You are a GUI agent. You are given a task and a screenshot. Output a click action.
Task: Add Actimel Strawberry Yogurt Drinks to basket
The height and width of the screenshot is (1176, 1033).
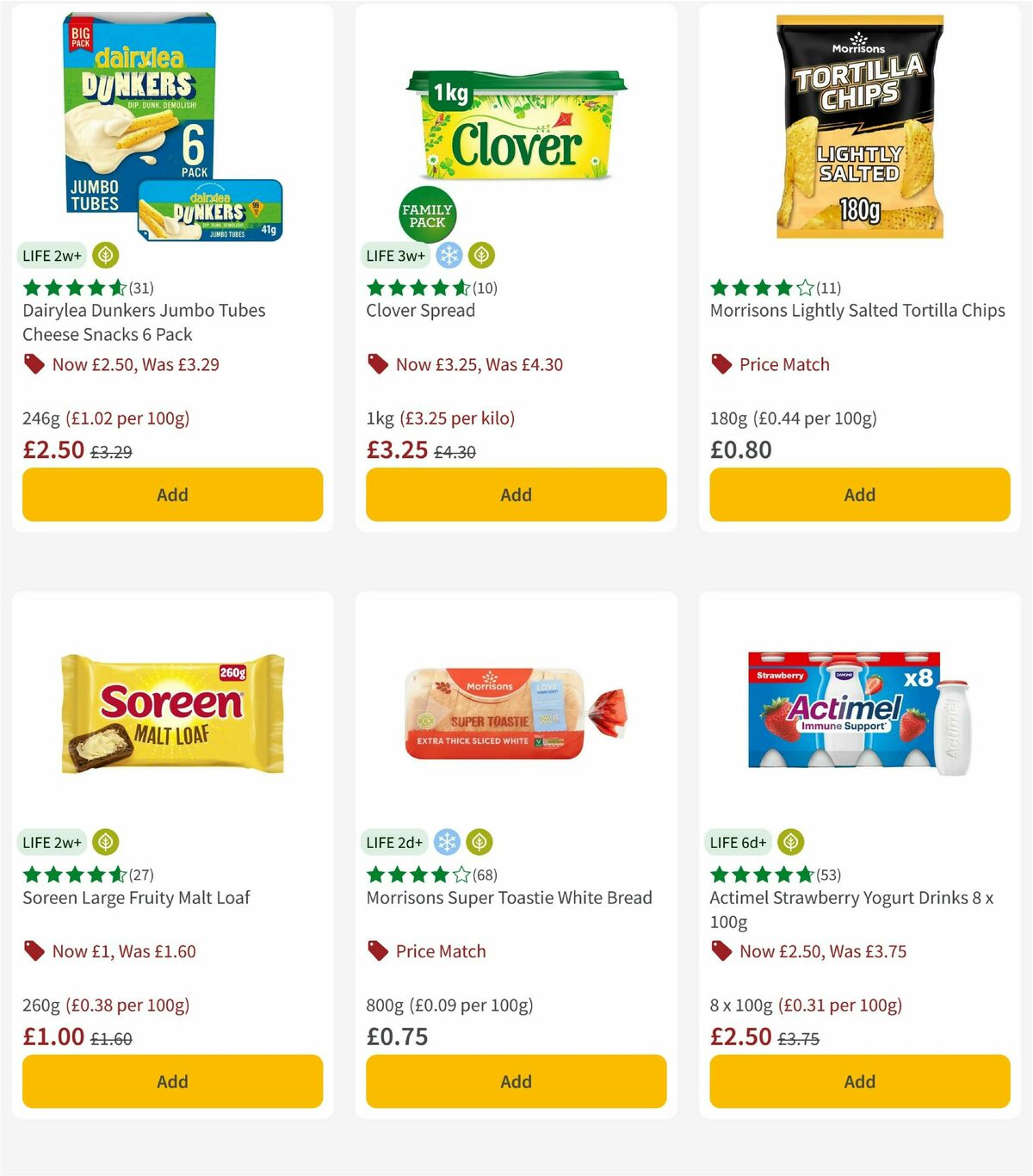pyautogui.click(x=858, y=1081)
